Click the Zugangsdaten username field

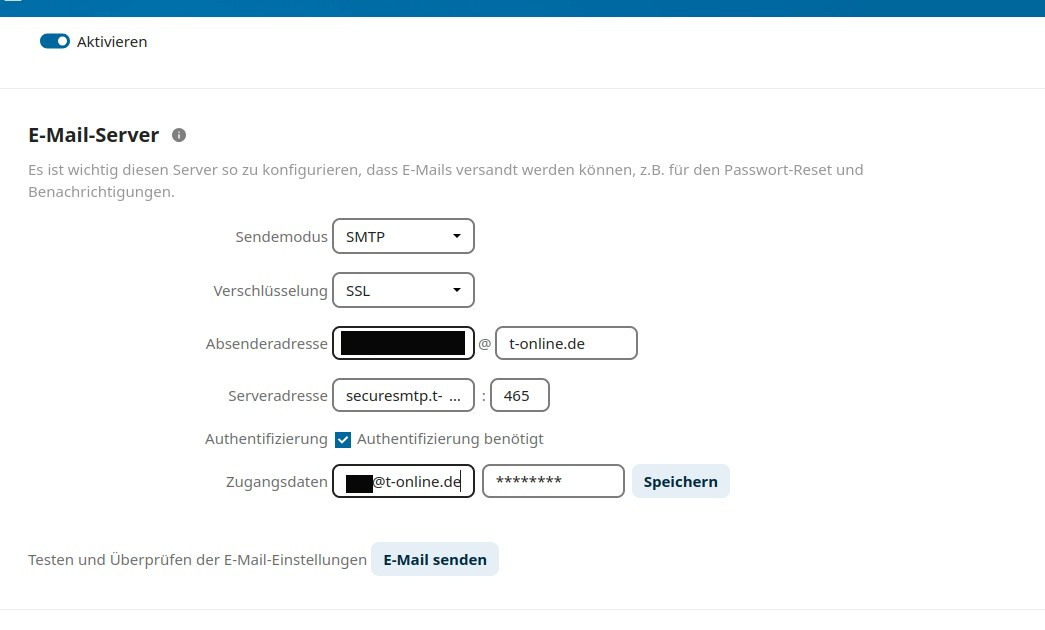point(403,482)
